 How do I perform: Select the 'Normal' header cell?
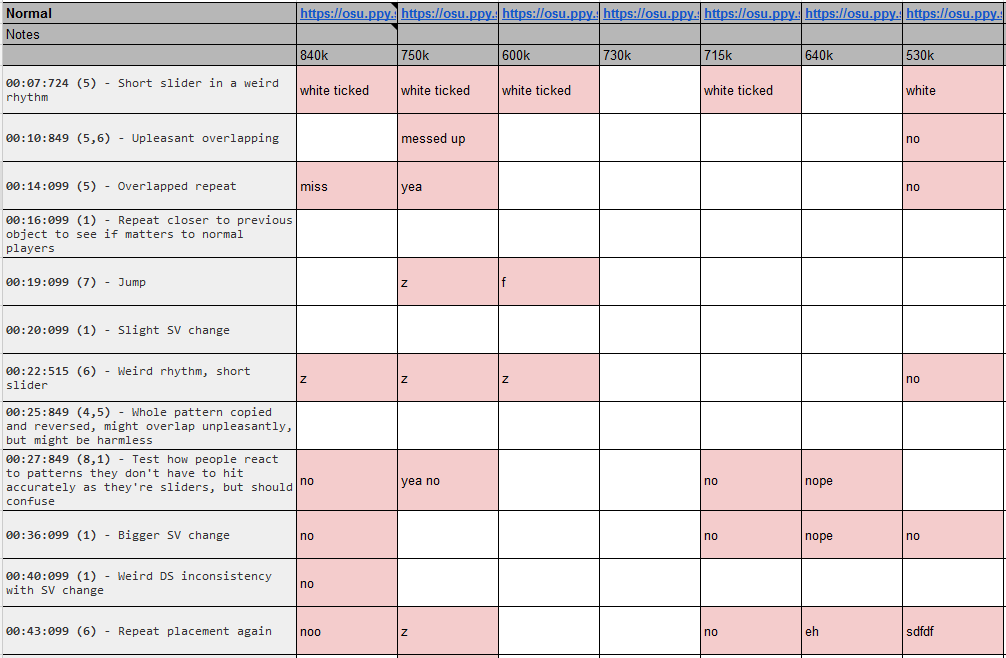click(149, 13)
